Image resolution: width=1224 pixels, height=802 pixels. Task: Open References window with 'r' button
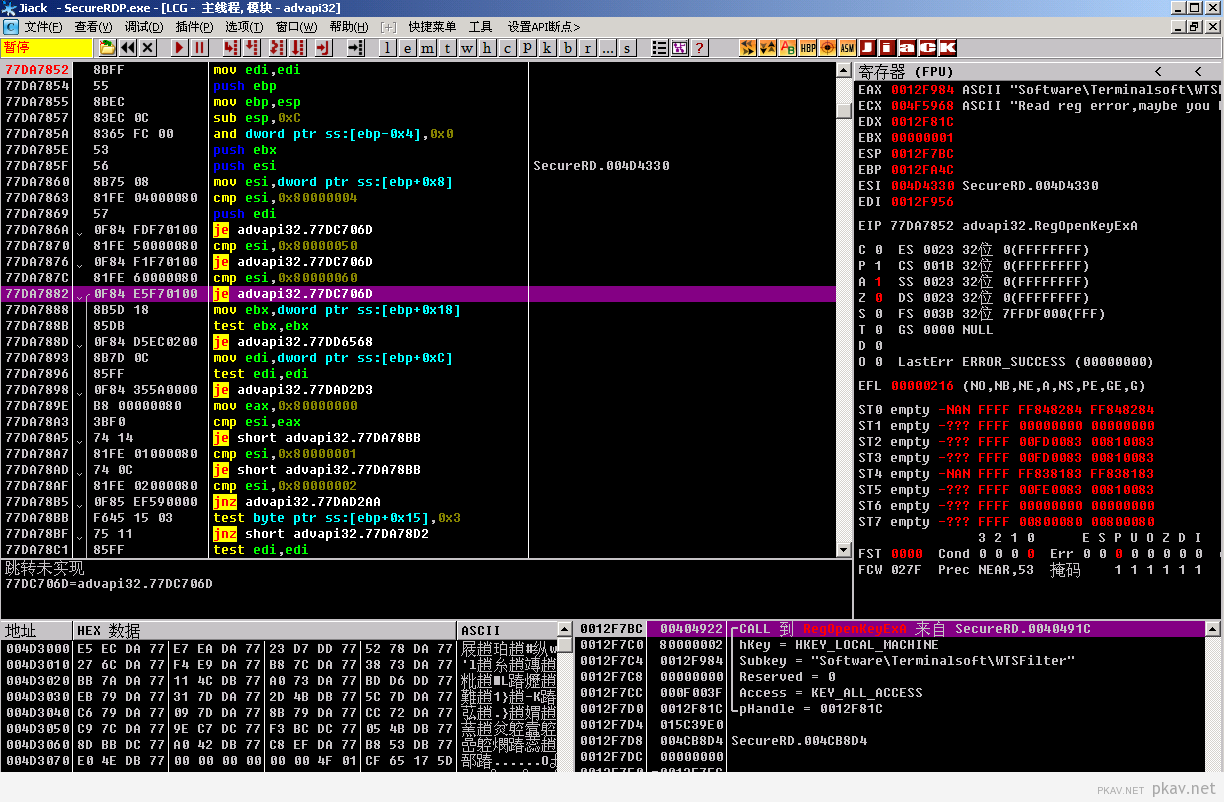[x=588, y=48]
